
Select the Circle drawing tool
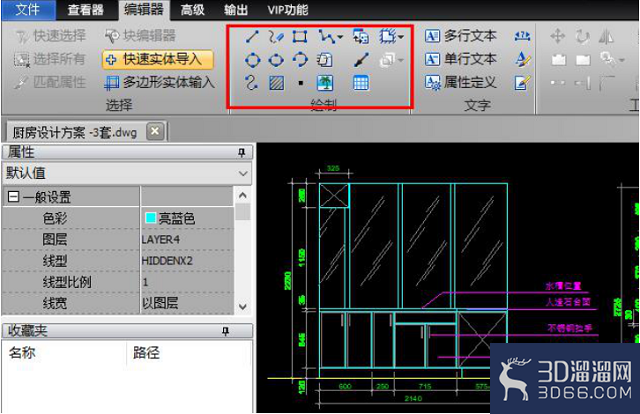[x=252, y=60]
